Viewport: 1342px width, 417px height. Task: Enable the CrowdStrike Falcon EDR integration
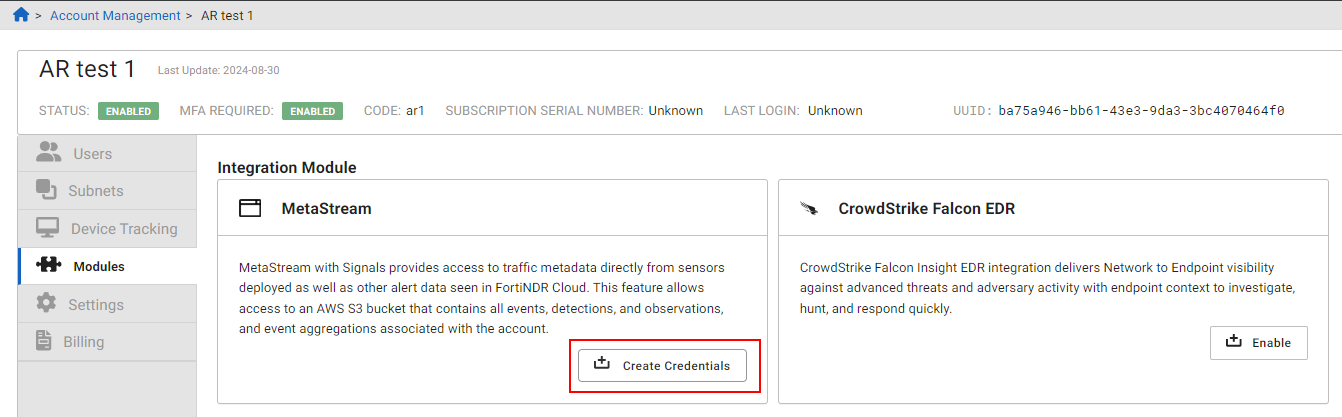point(1259,342)
